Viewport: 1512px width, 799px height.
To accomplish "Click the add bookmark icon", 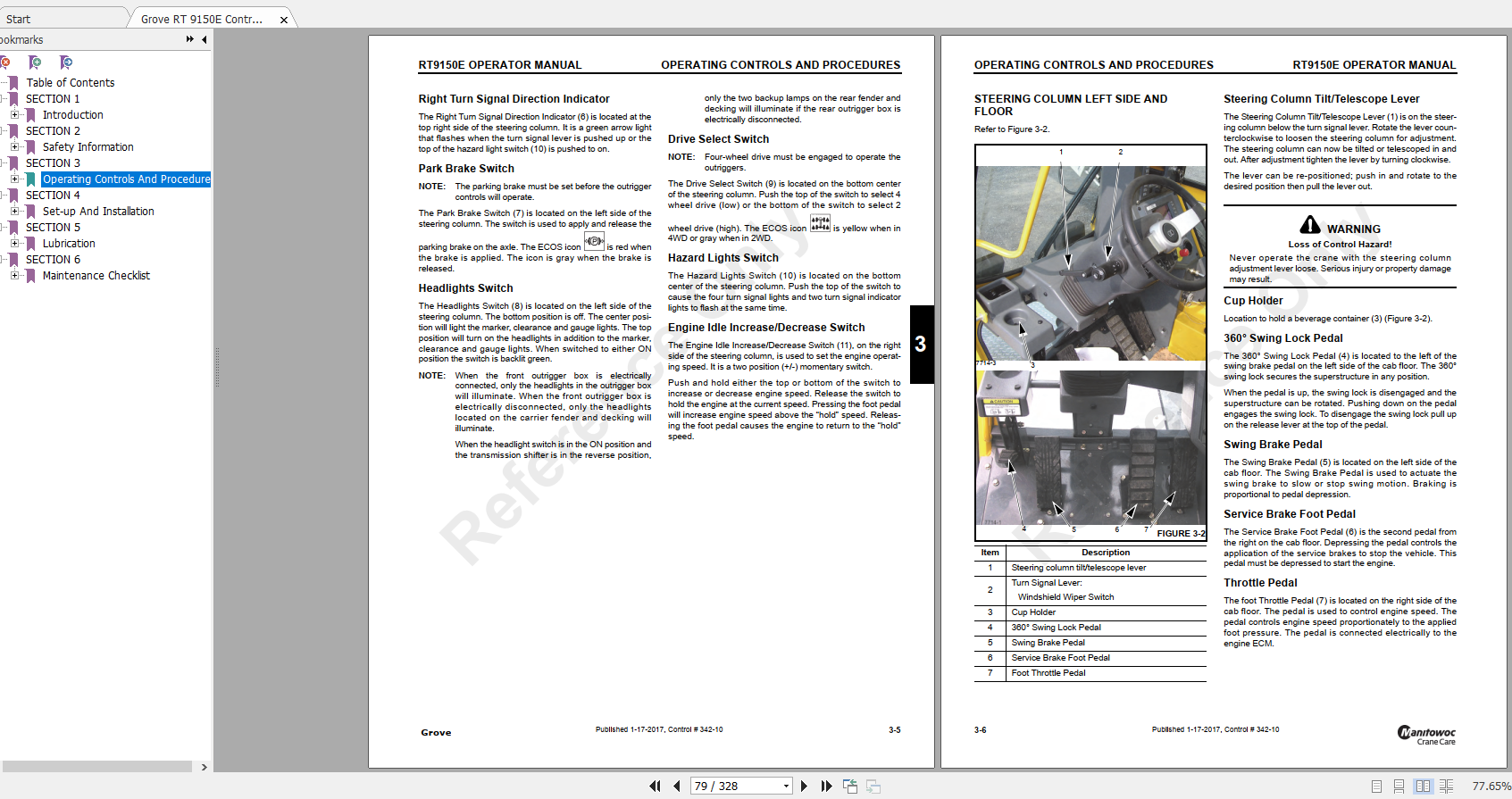I will tap(35, 62).
